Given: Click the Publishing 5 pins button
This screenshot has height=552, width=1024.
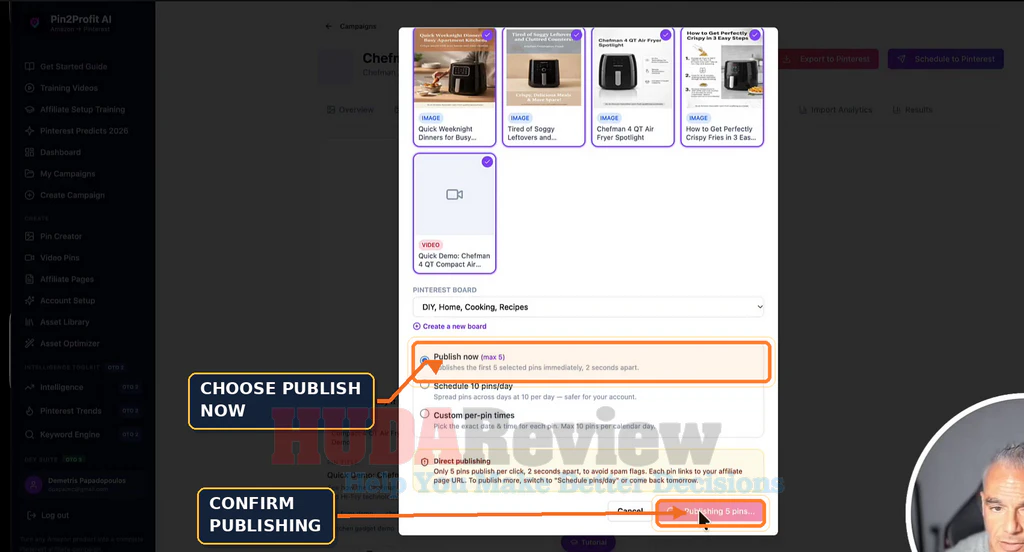Looking at the screenshot, I should click(710, 511).
